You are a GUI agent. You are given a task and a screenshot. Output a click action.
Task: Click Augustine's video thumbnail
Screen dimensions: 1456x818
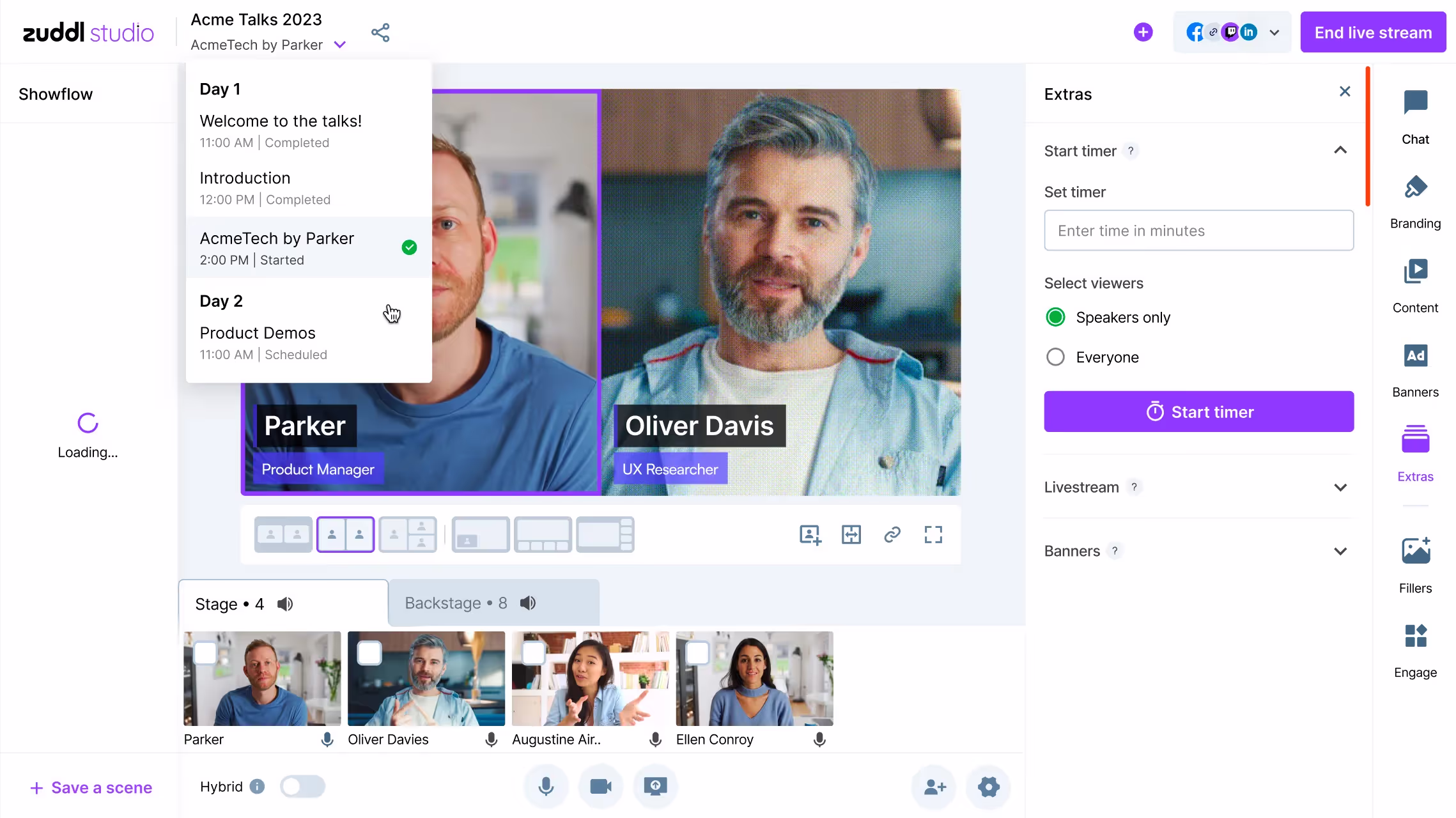(591, 679)
